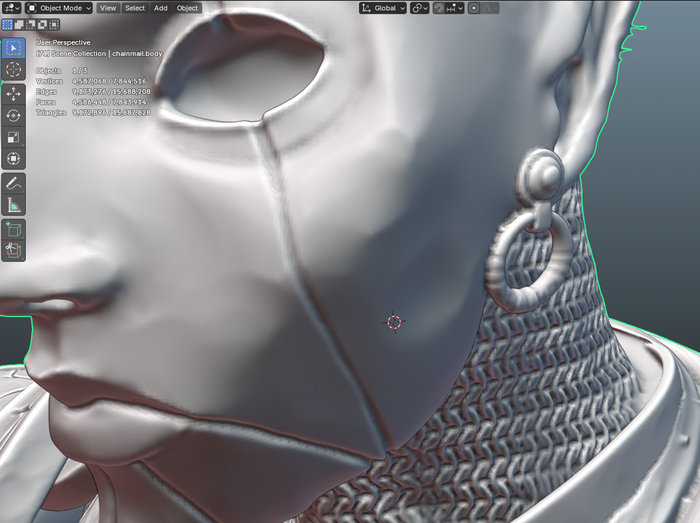700x523 pixels.
Task: Pick the Rotate tool
Action: (14, 115)
